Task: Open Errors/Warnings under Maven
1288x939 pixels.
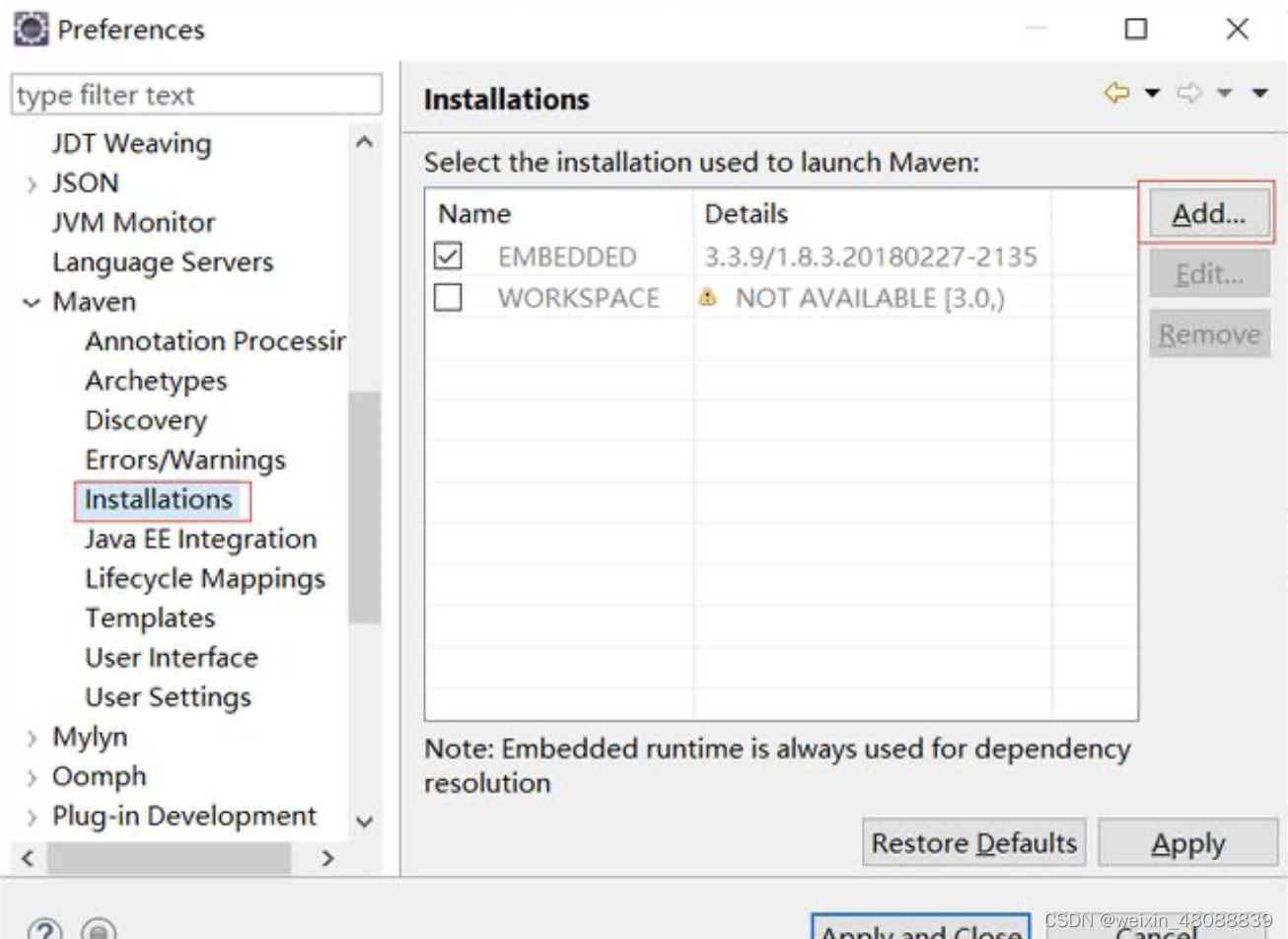Action: 185,460
